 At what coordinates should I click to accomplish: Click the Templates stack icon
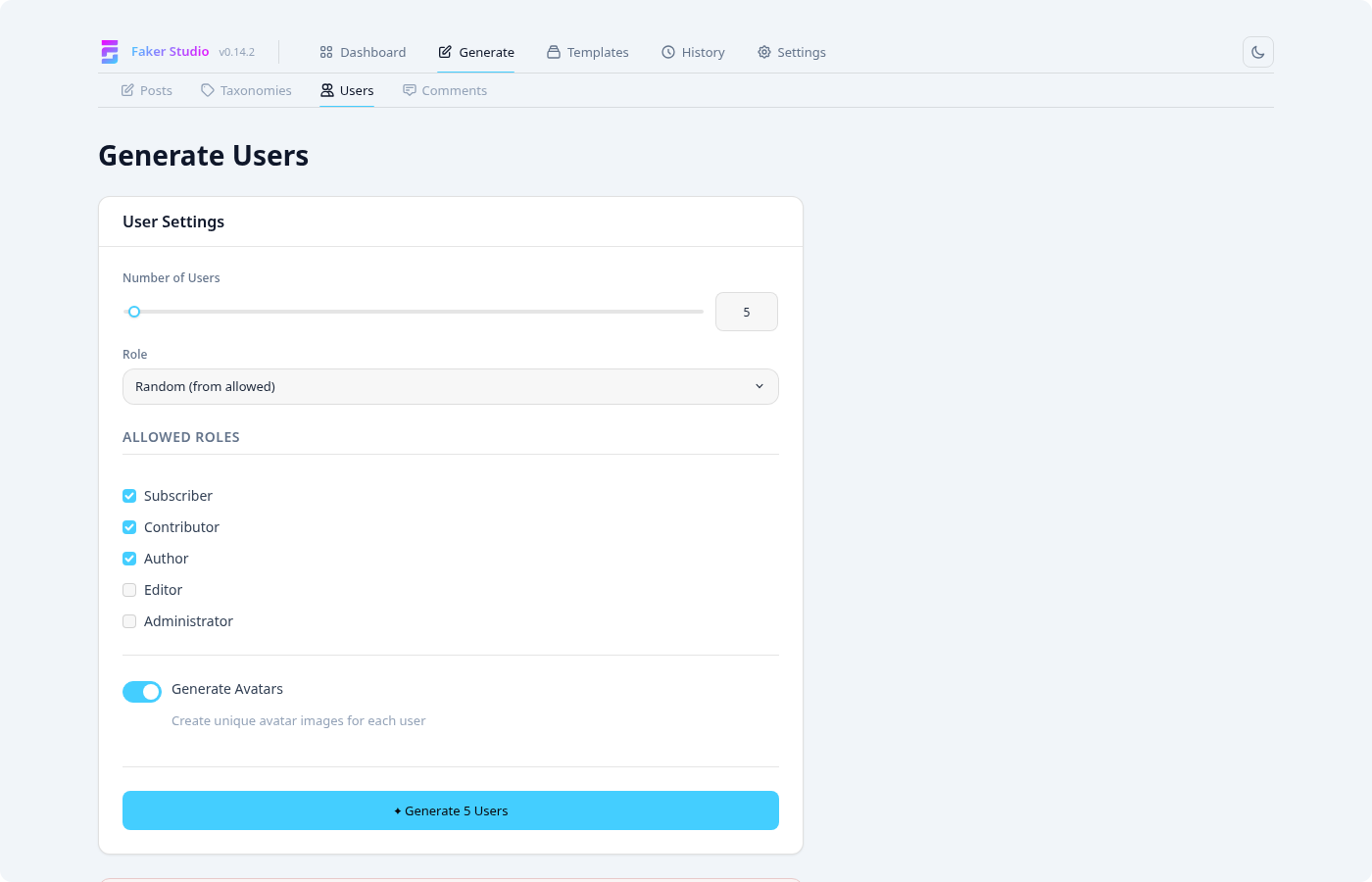(554, 52)
